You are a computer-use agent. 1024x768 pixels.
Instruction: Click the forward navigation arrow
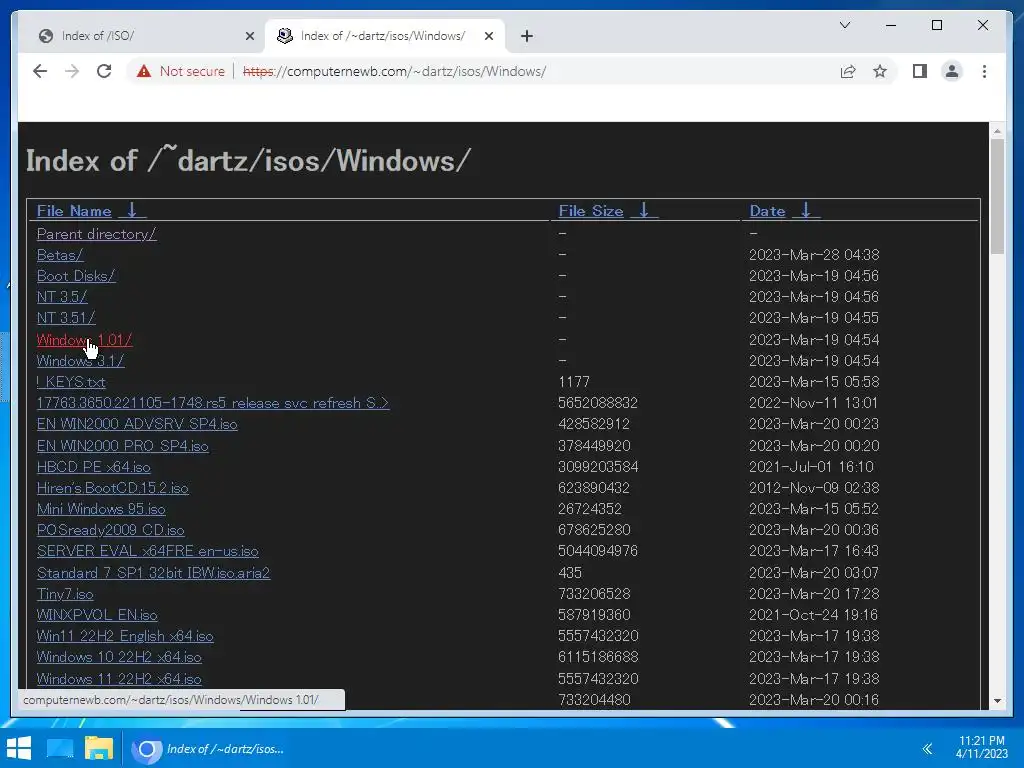(72, 71)
